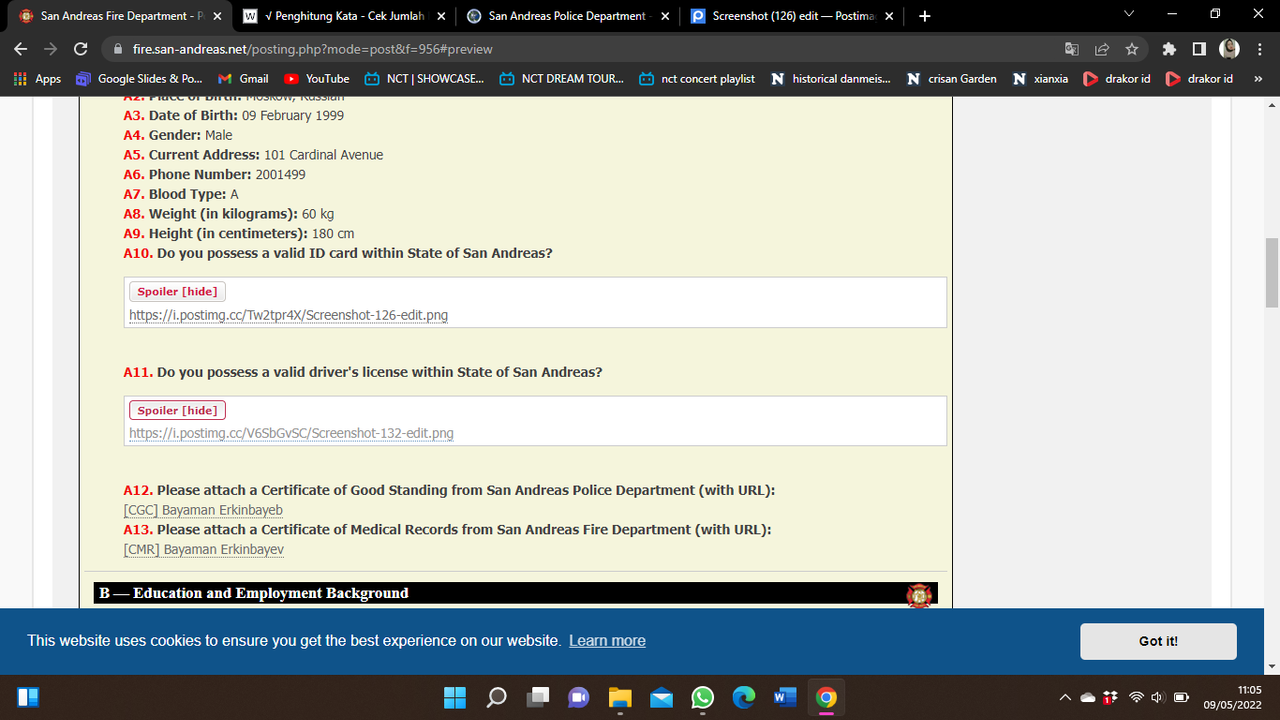Open WhatsApp from taskbar
Image resolution: width=1280 pixels, height=720 pixels.
coord(702,697)
